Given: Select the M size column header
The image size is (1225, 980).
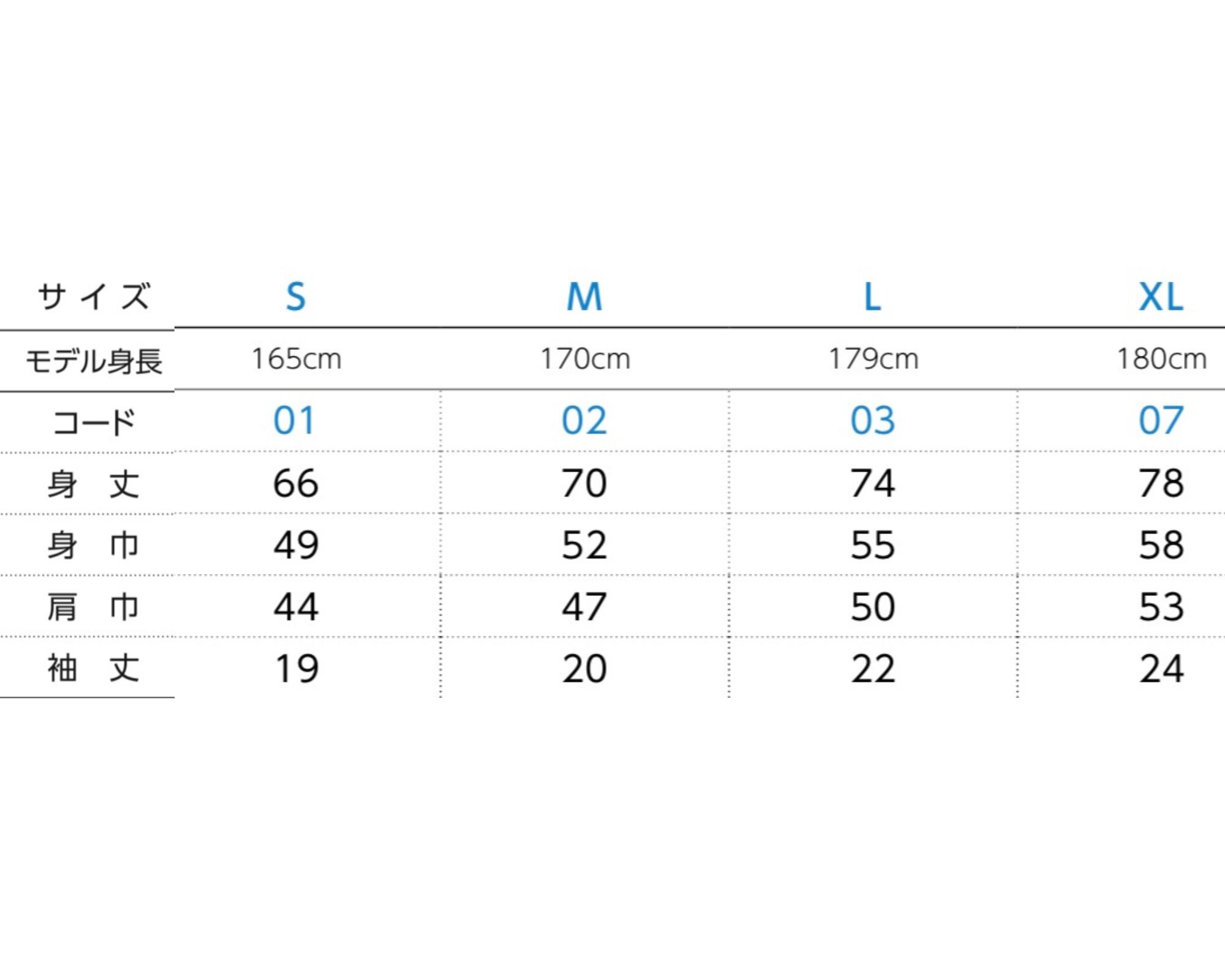Looking at the screenshot, I should pos(584,298).
